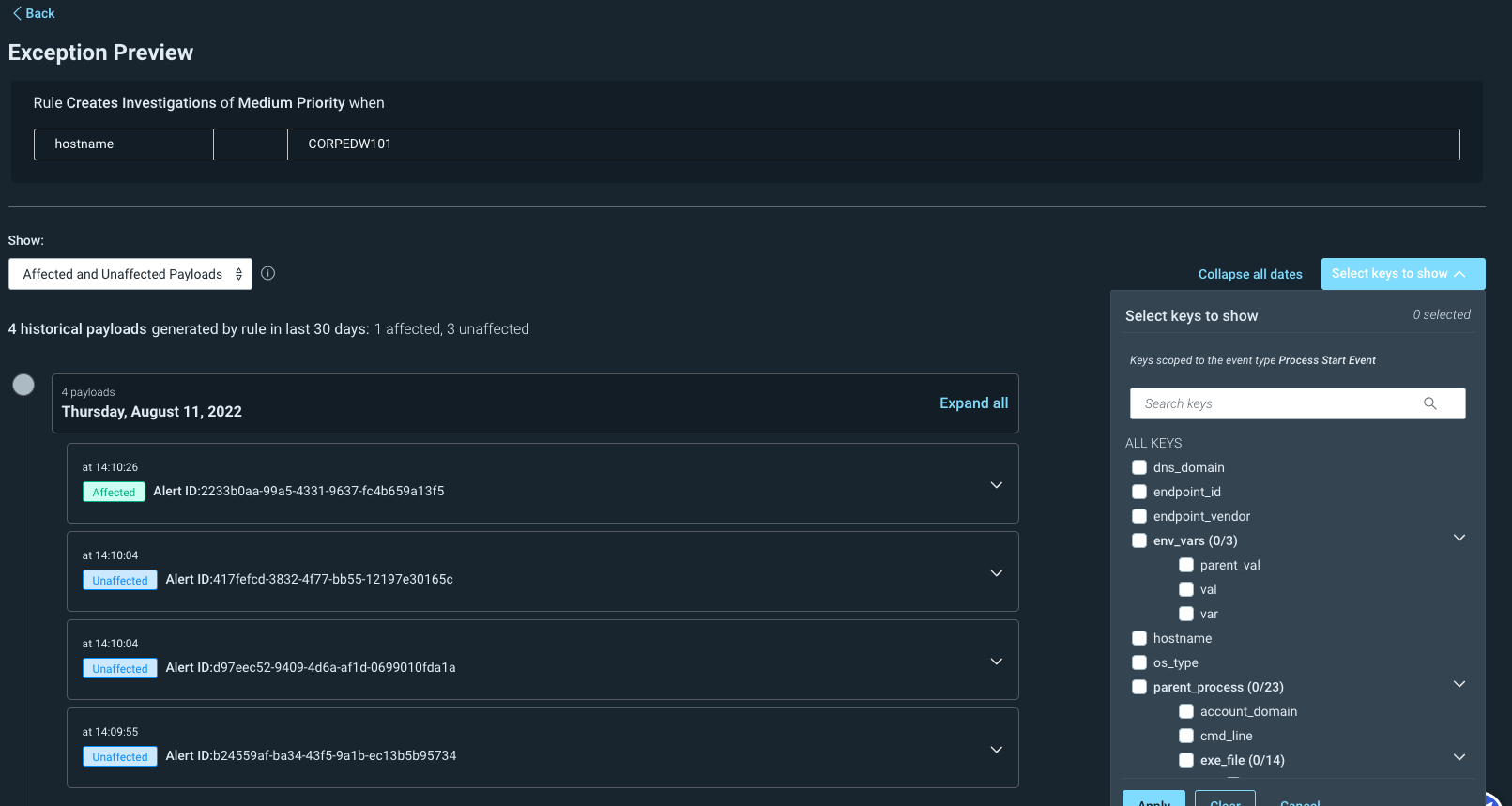The image size is (1512, 806).
Task: Click Collapse all dates link
Action: point(1250,274)
